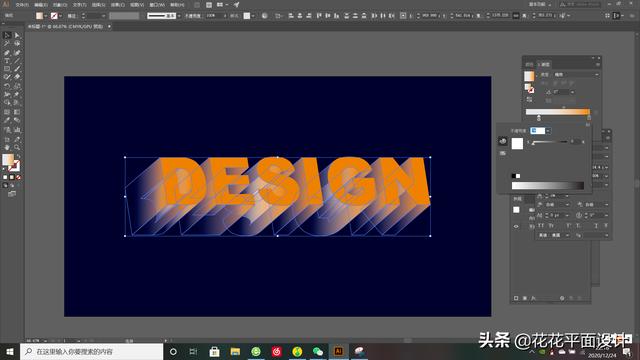
Task: Select the Eraser tool
Action: pyautogui.click(x=17, y=77)
